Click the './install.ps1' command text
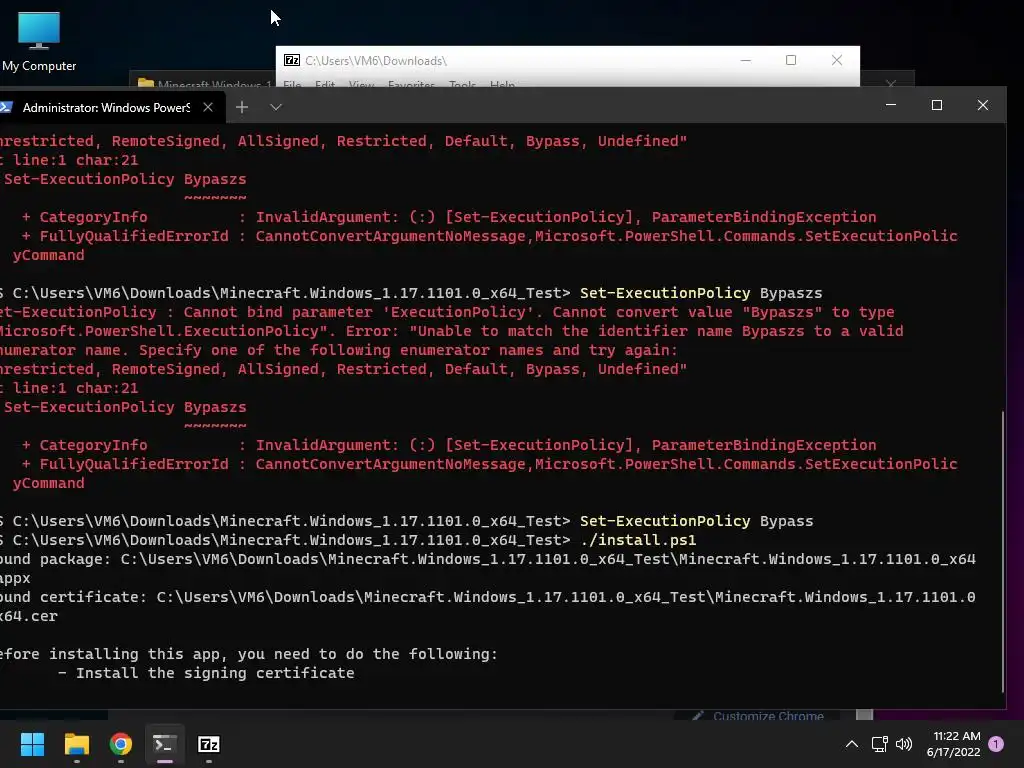The width and height of the screenshot is (1024, 768). coord(638,540)
